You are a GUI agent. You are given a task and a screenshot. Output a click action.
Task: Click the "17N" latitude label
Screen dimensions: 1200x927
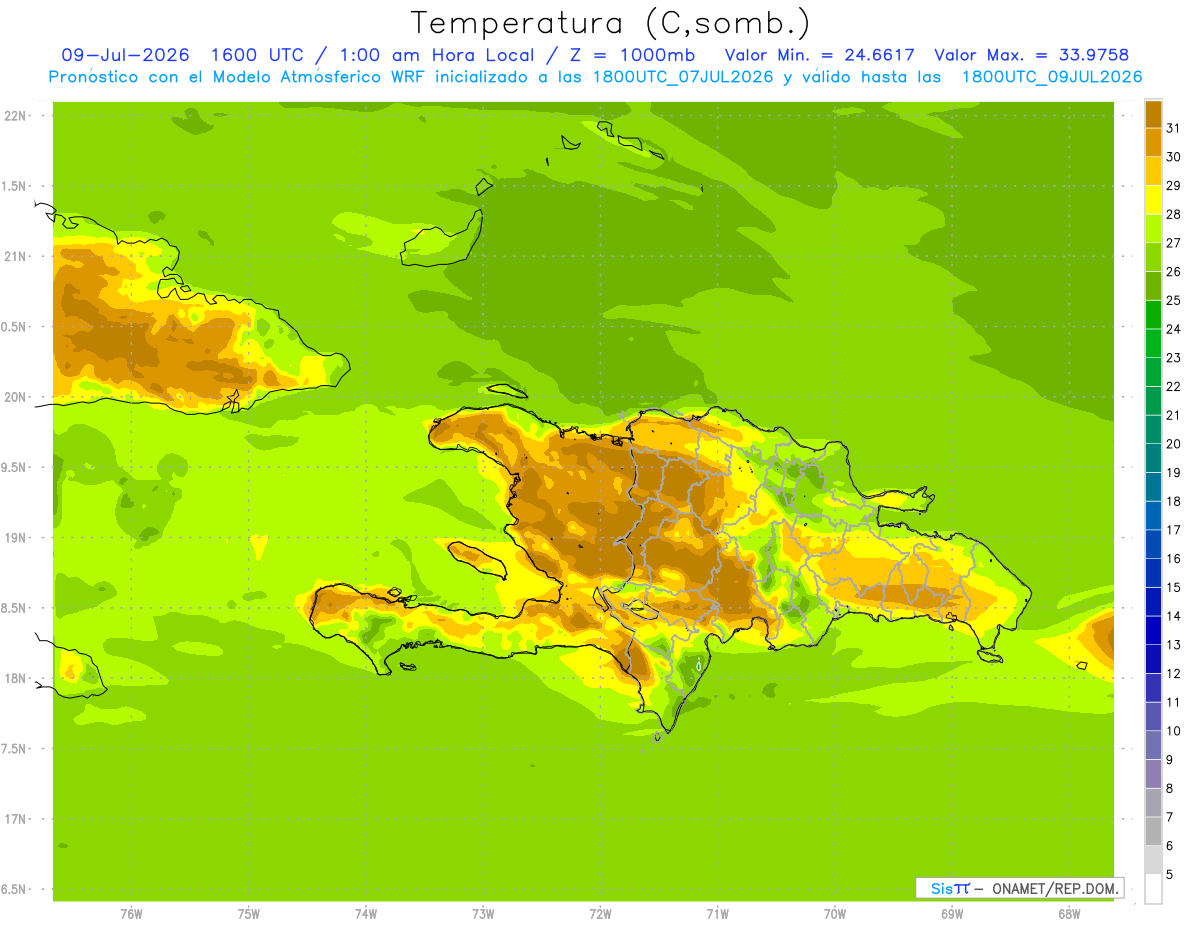coord(14,819)
